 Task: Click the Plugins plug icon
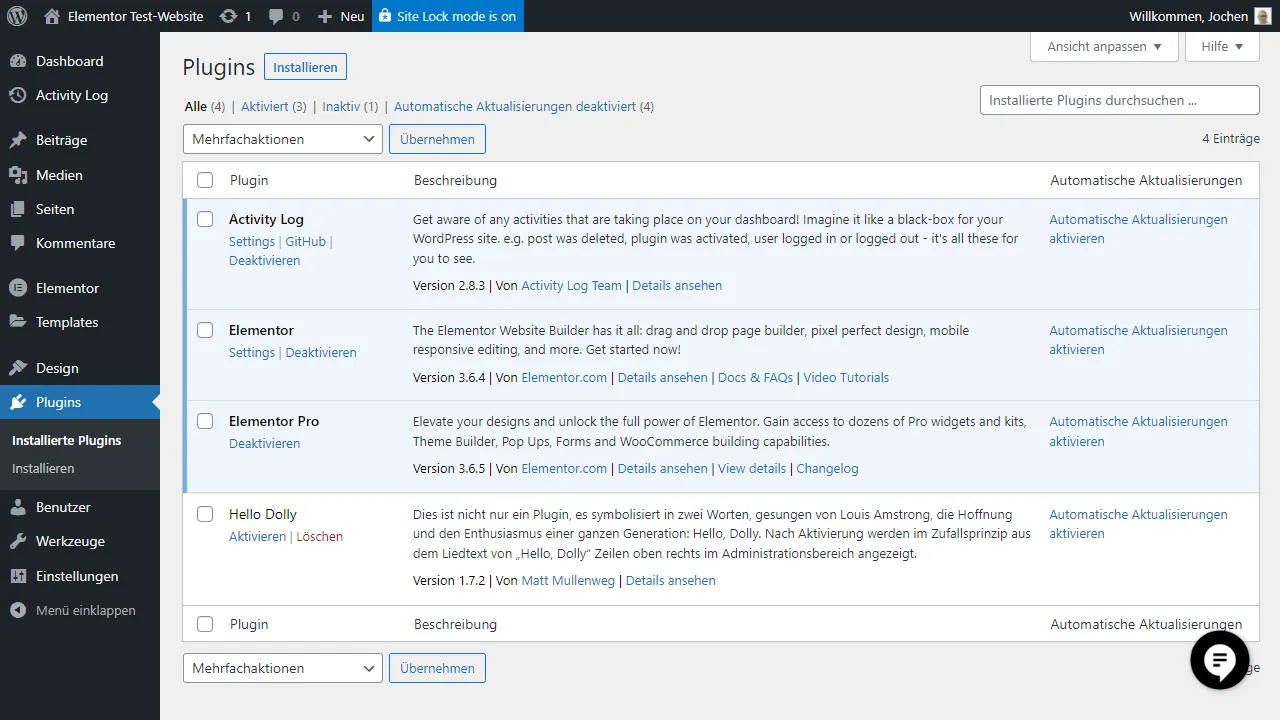coord(18,402)
